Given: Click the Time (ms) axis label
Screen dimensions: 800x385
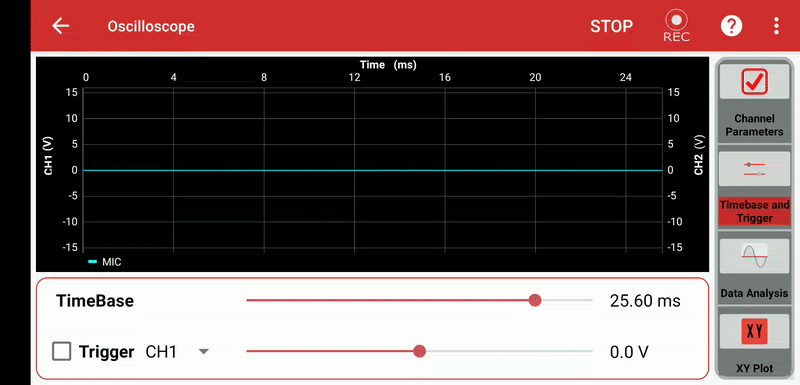Looking at the screenshot, I should 388,65.
